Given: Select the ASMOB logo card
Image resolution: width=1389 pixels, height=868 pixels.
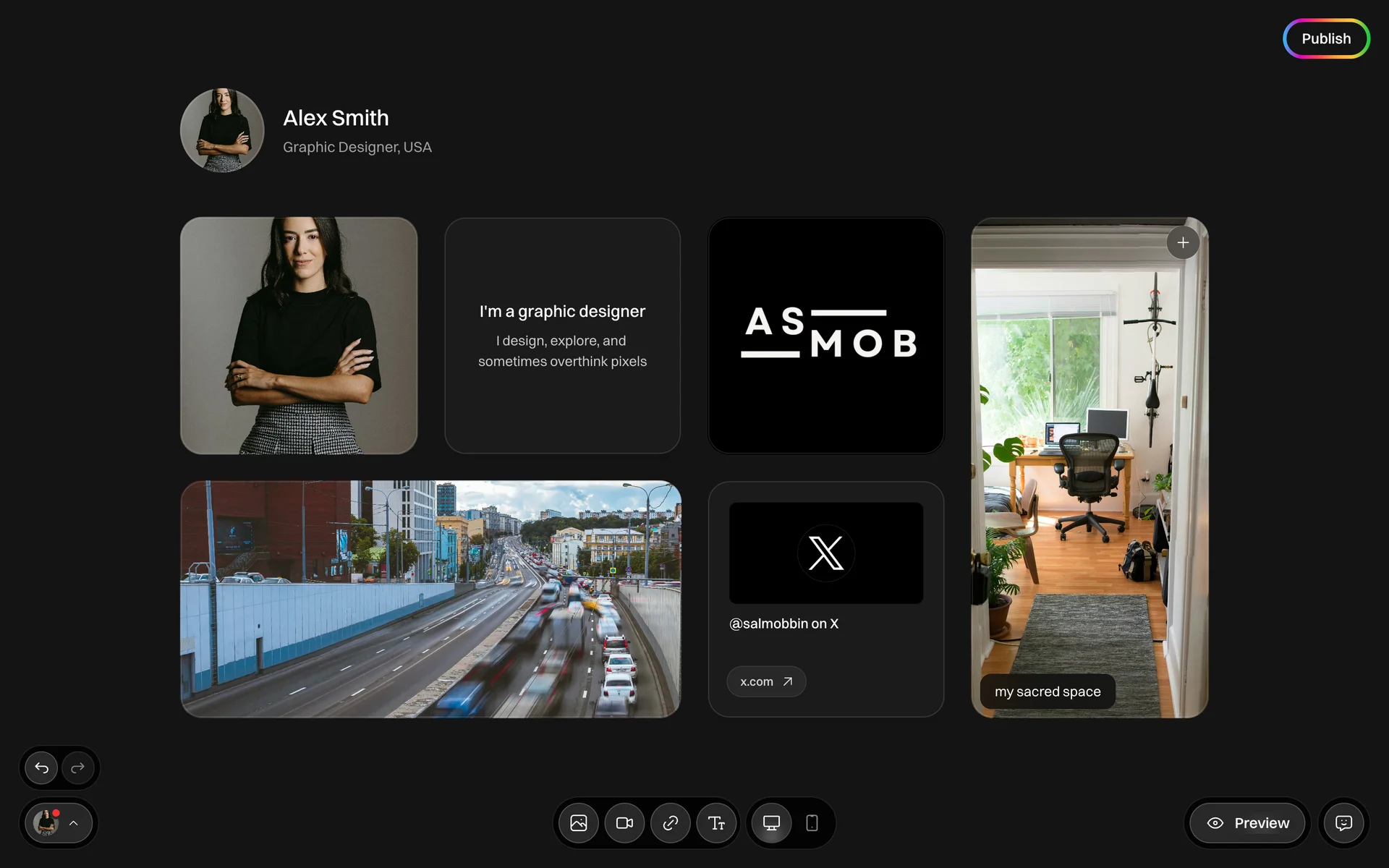Looking at the screenshot, I should (825, 336).
